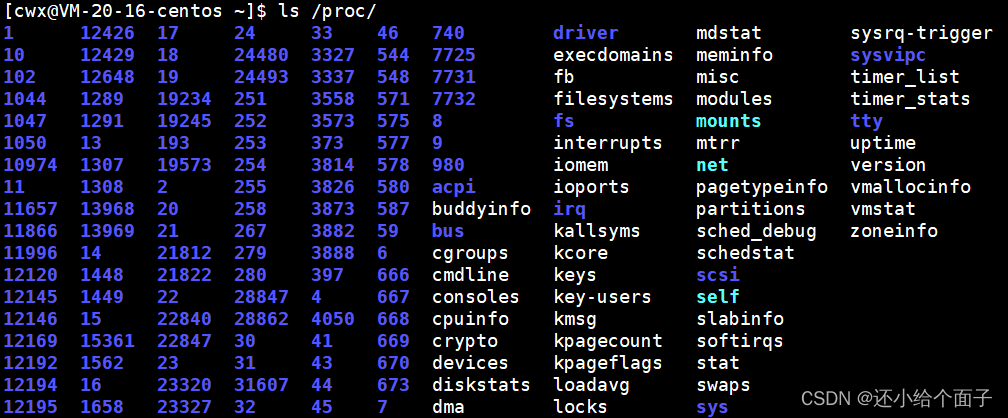Click the 'consoles' entry
The width and height of the screenshot is (1008, 418).
pos(476,296)
